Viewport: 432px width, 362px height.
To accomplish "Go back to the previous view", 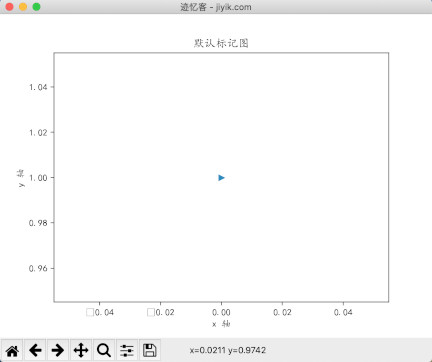I will (35, 350).
